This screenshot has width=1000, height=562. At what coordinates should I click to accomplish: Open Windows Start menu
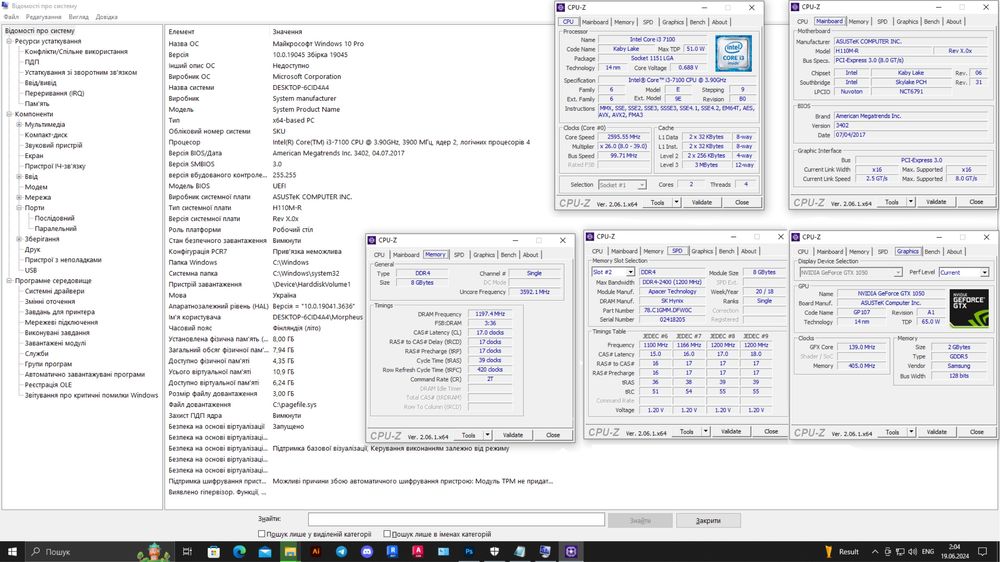(x=11, y=551)
